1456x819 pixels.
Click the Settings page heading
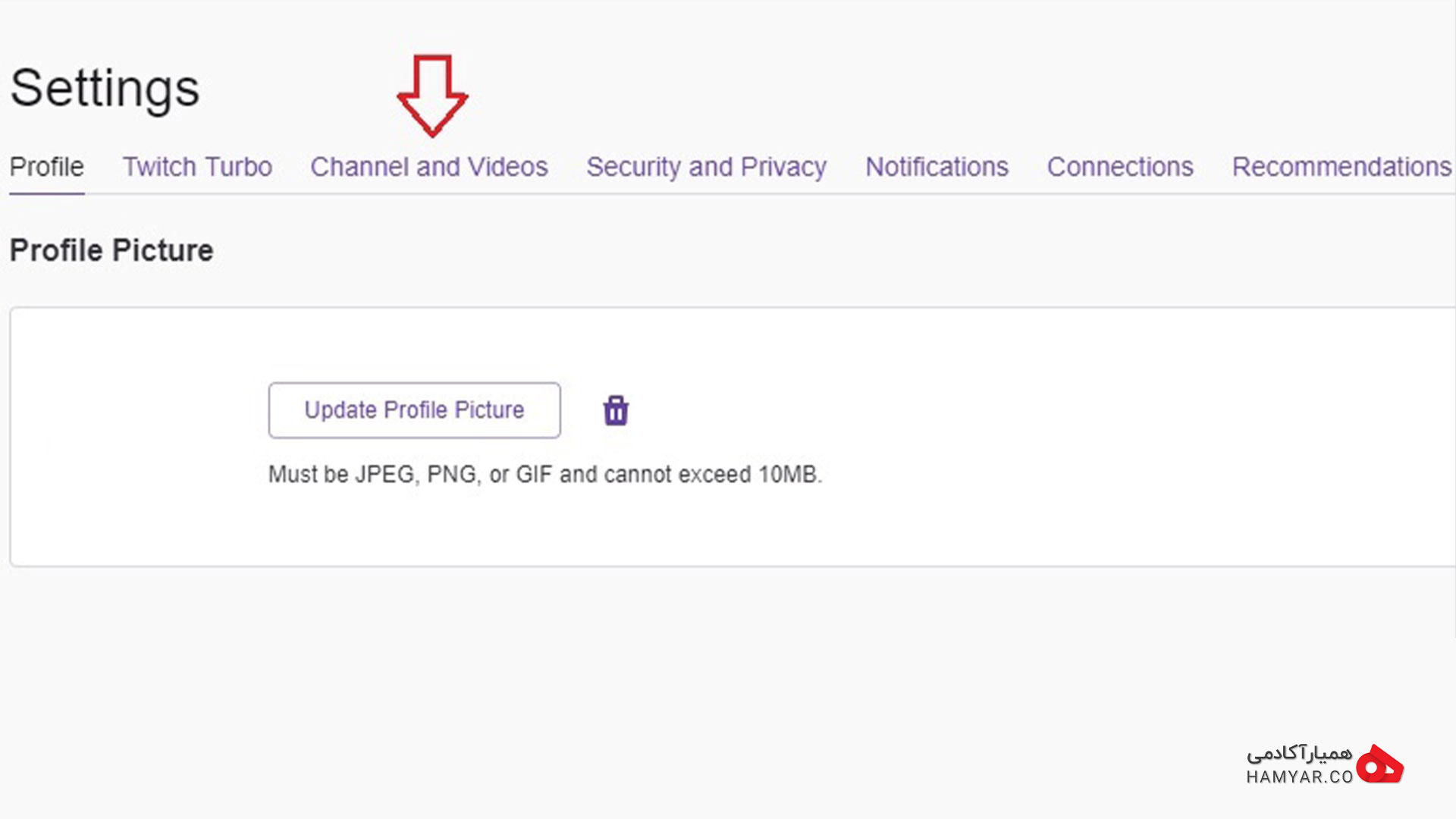[105, 89]
